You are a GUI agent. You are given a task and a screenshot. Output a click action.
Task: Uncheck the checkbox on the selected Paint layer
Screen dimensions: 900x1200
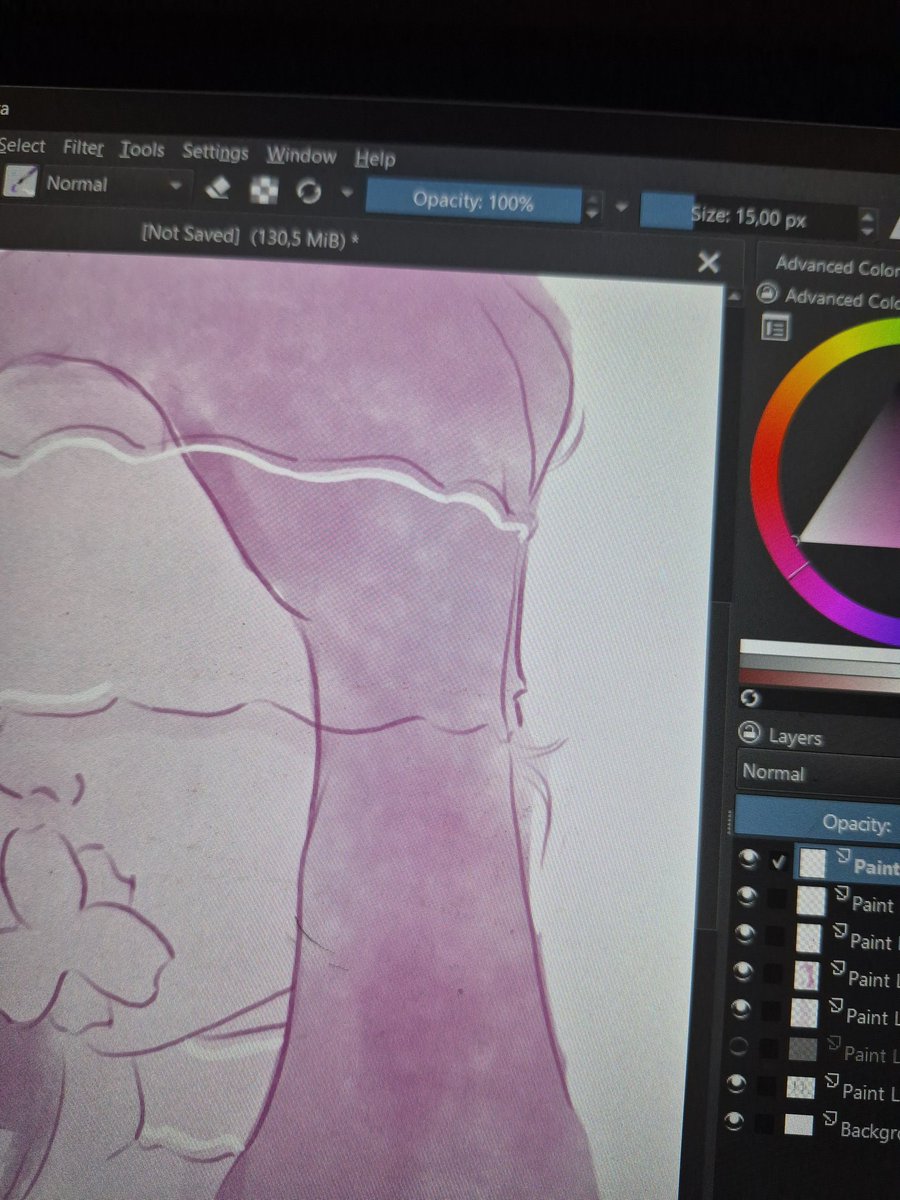778,862
